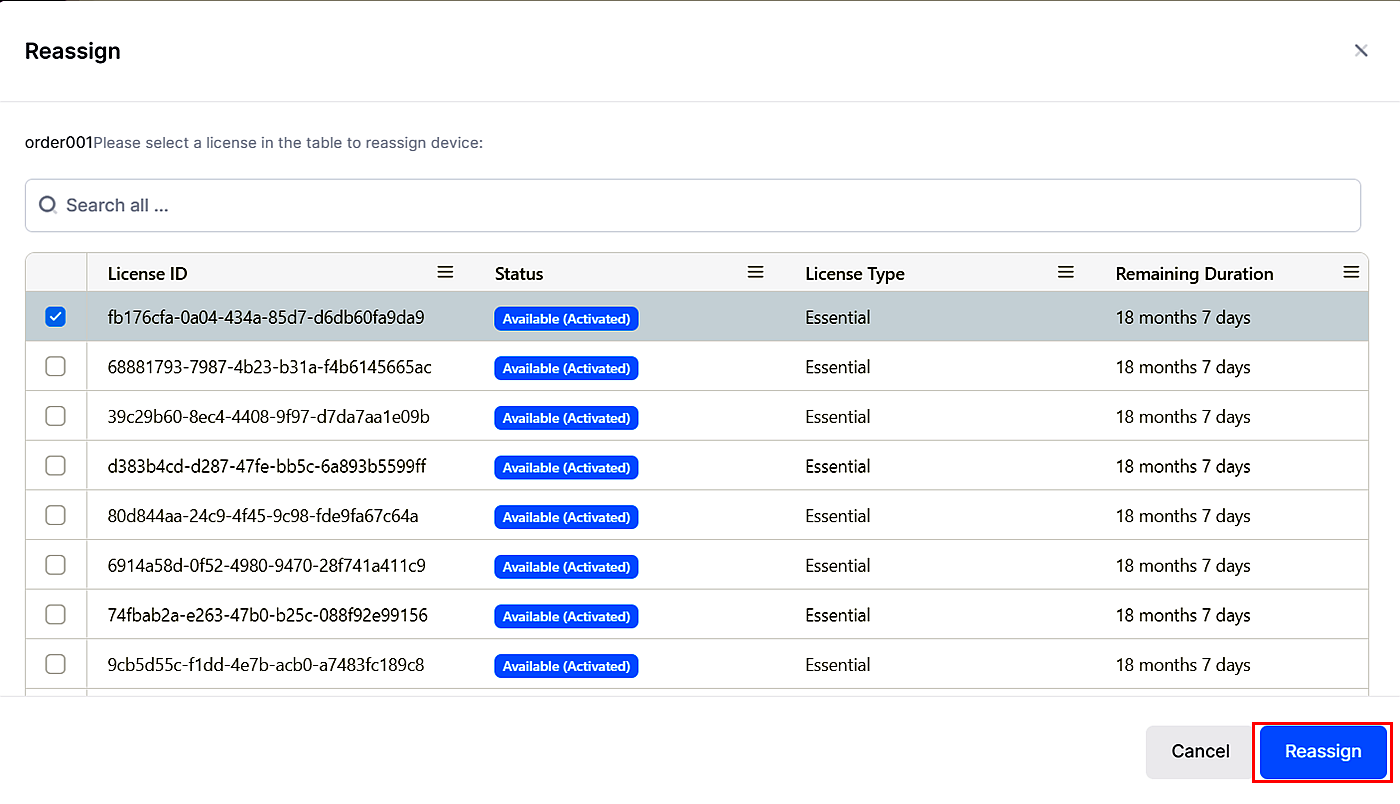This screenshot has width=1400, height=804.
Task: Sort by License Type column header
Action: 855,274
